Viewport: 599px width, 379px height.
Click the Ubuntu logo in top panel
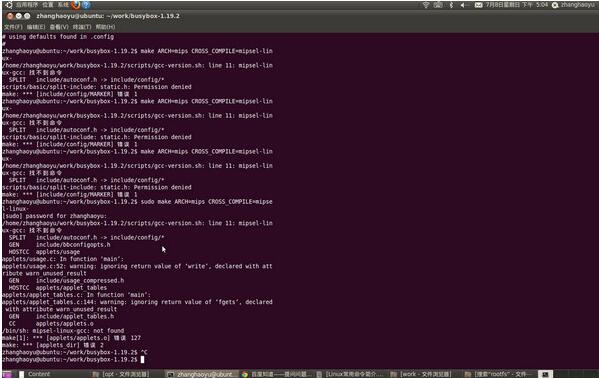[8, 5]
